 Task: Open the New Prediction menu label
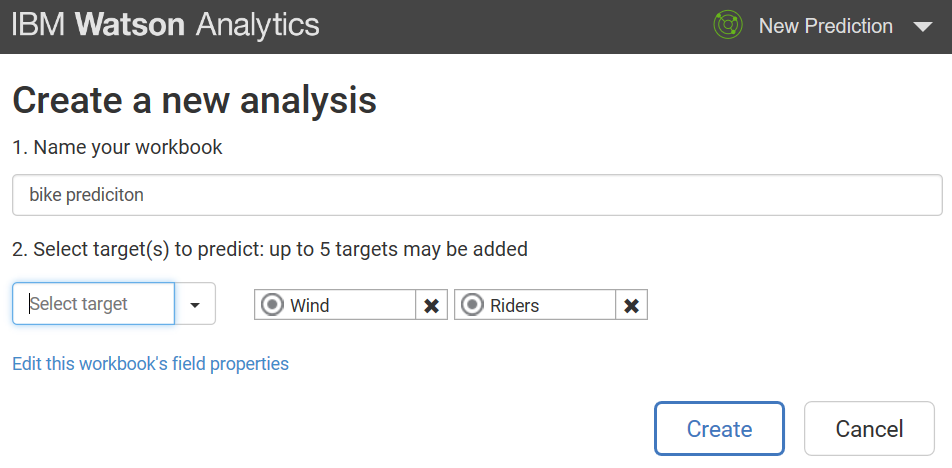825,27
